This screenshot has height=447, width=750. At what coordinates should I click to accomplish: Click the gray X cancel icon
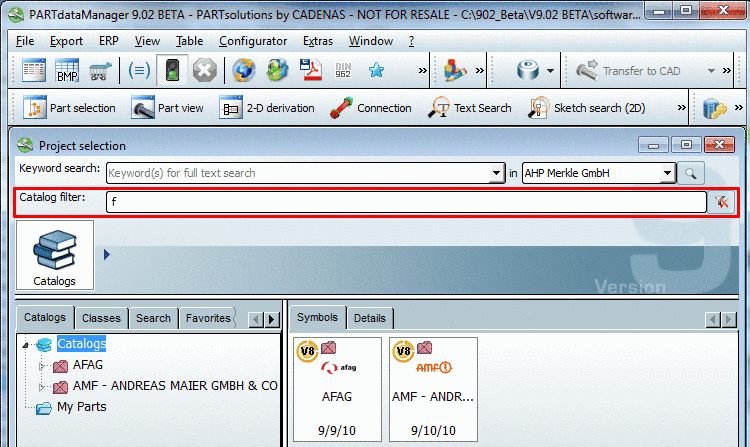click(x=205, y=71)
